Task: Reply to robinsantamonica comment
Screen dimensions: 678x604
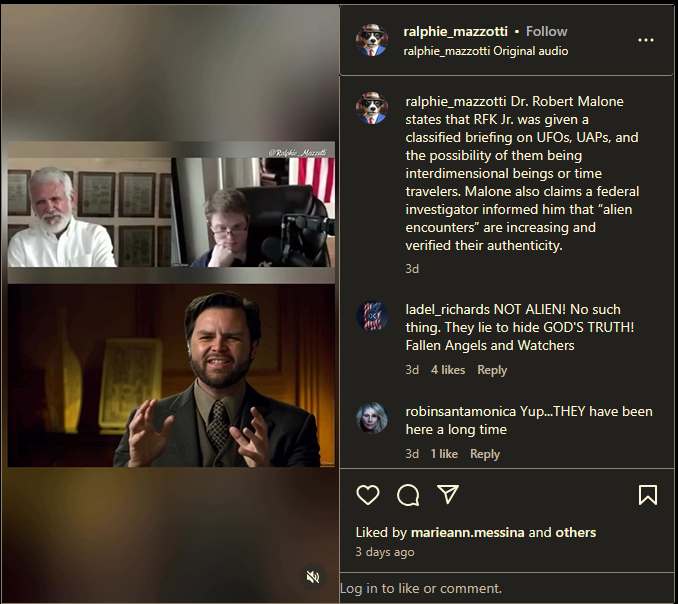Action: tap(485, 454)
